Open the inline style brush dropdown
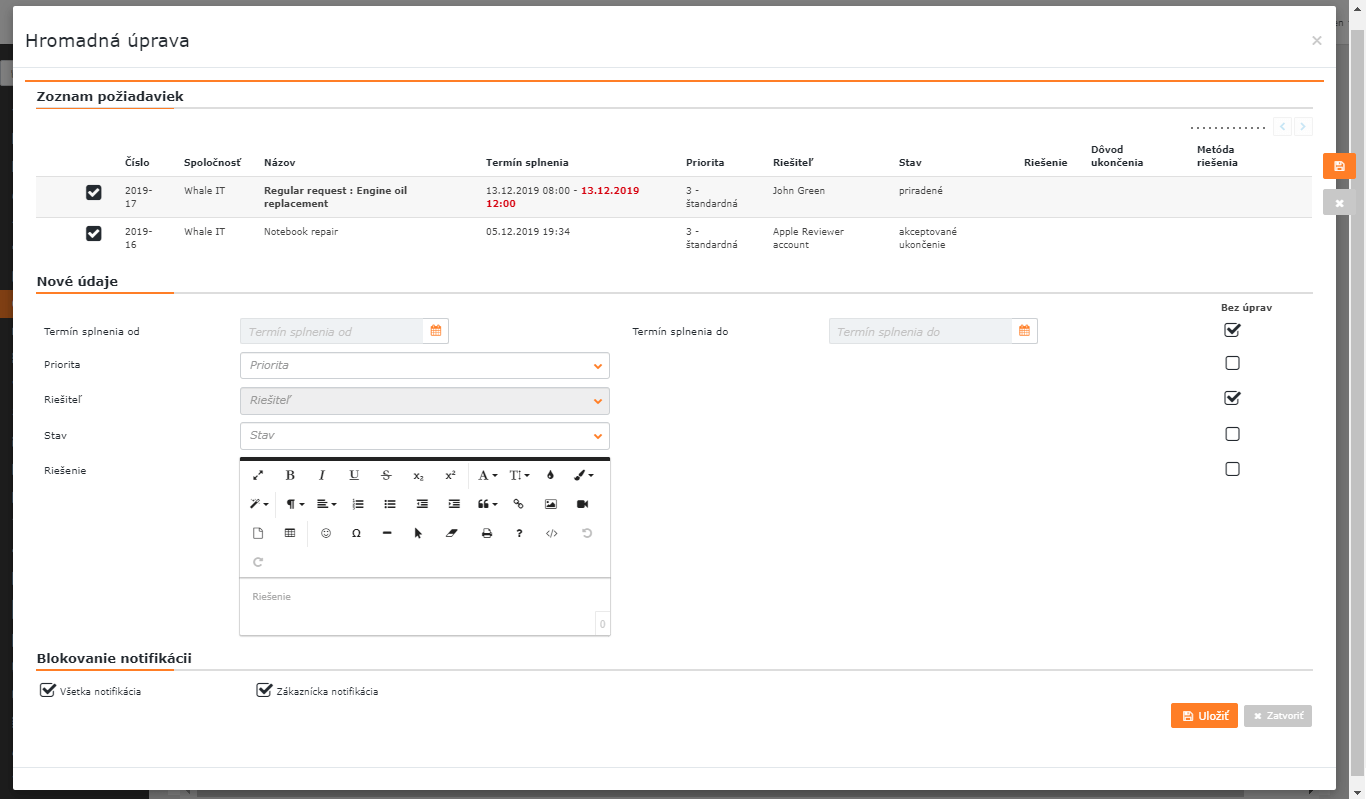This screenshot has height=799, width=1366. coord(583,476)
